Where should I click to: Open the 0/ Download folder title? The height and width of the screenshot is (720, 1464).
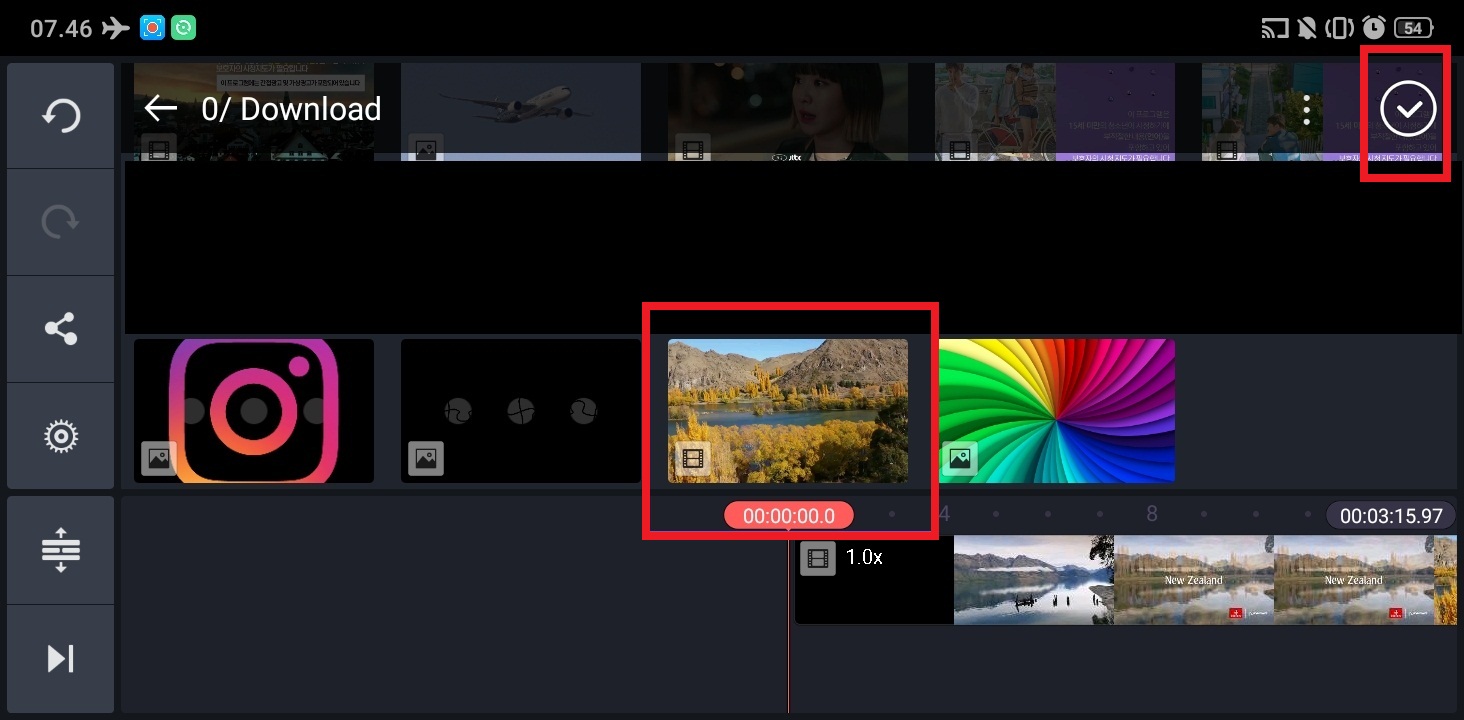(291, 109)
